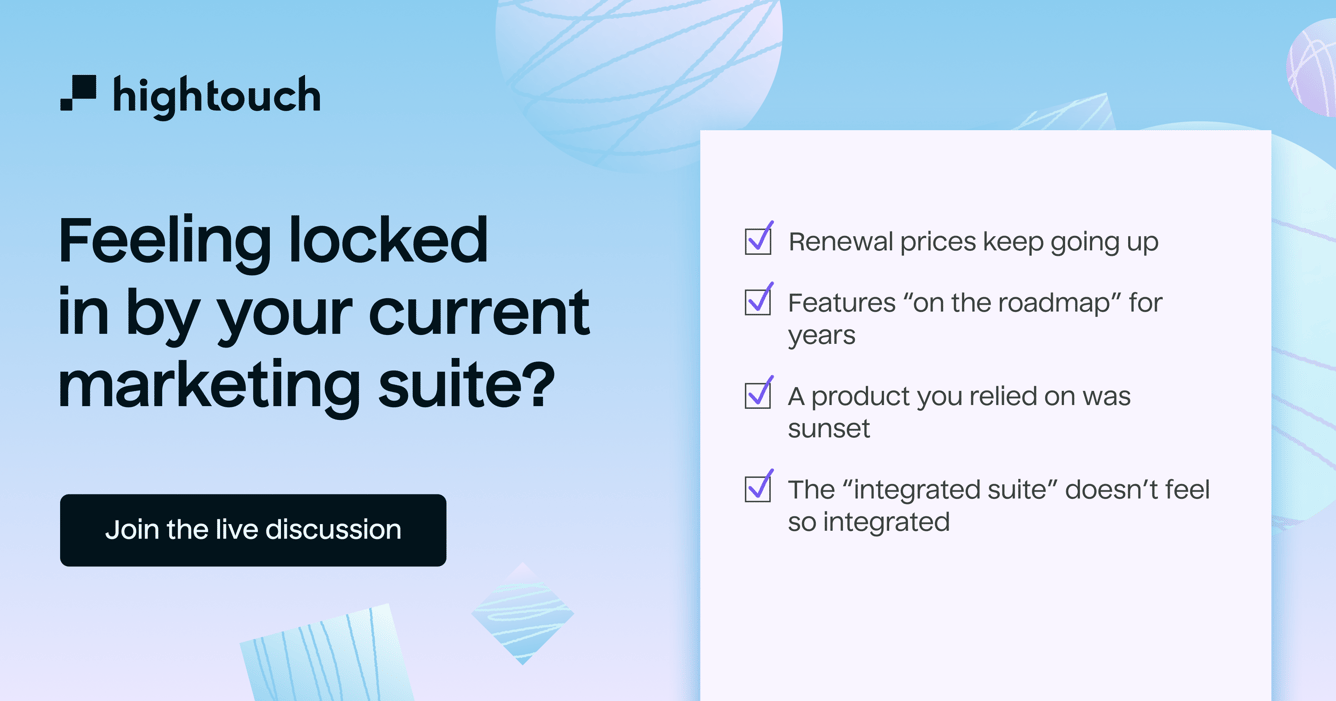The image size is (1336, 701).
Task: Click the large scribbled sphere at top
Action: pyautogui.click(x=639, y=75)
